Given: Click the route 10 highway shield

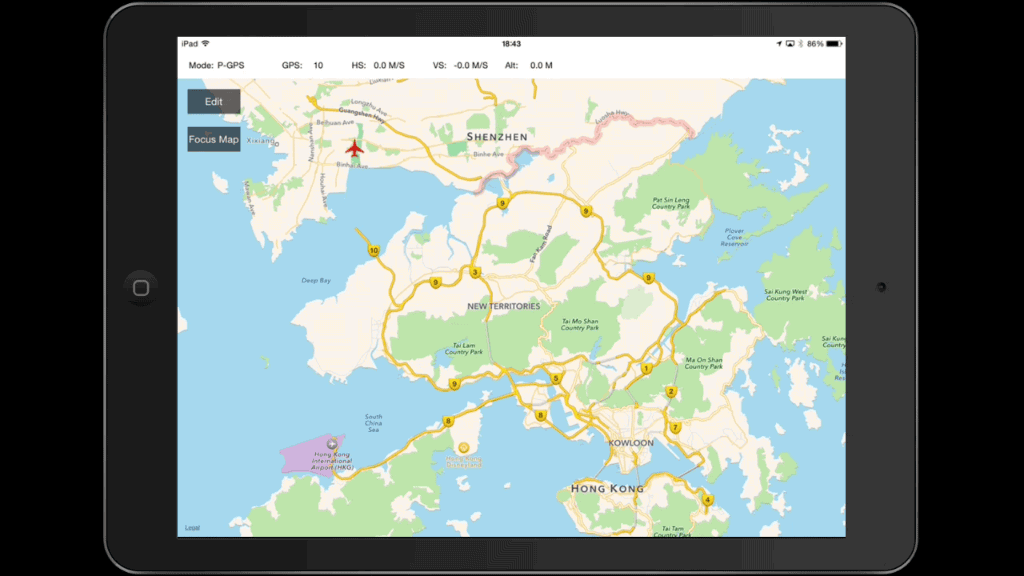Looking at the screenshot, I should (x=373, y=251).
